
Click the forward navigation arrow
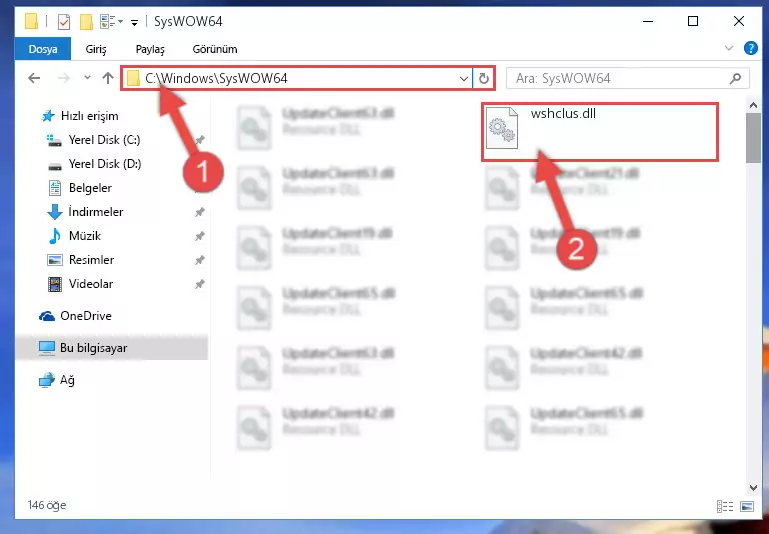(x=63, y=78)
